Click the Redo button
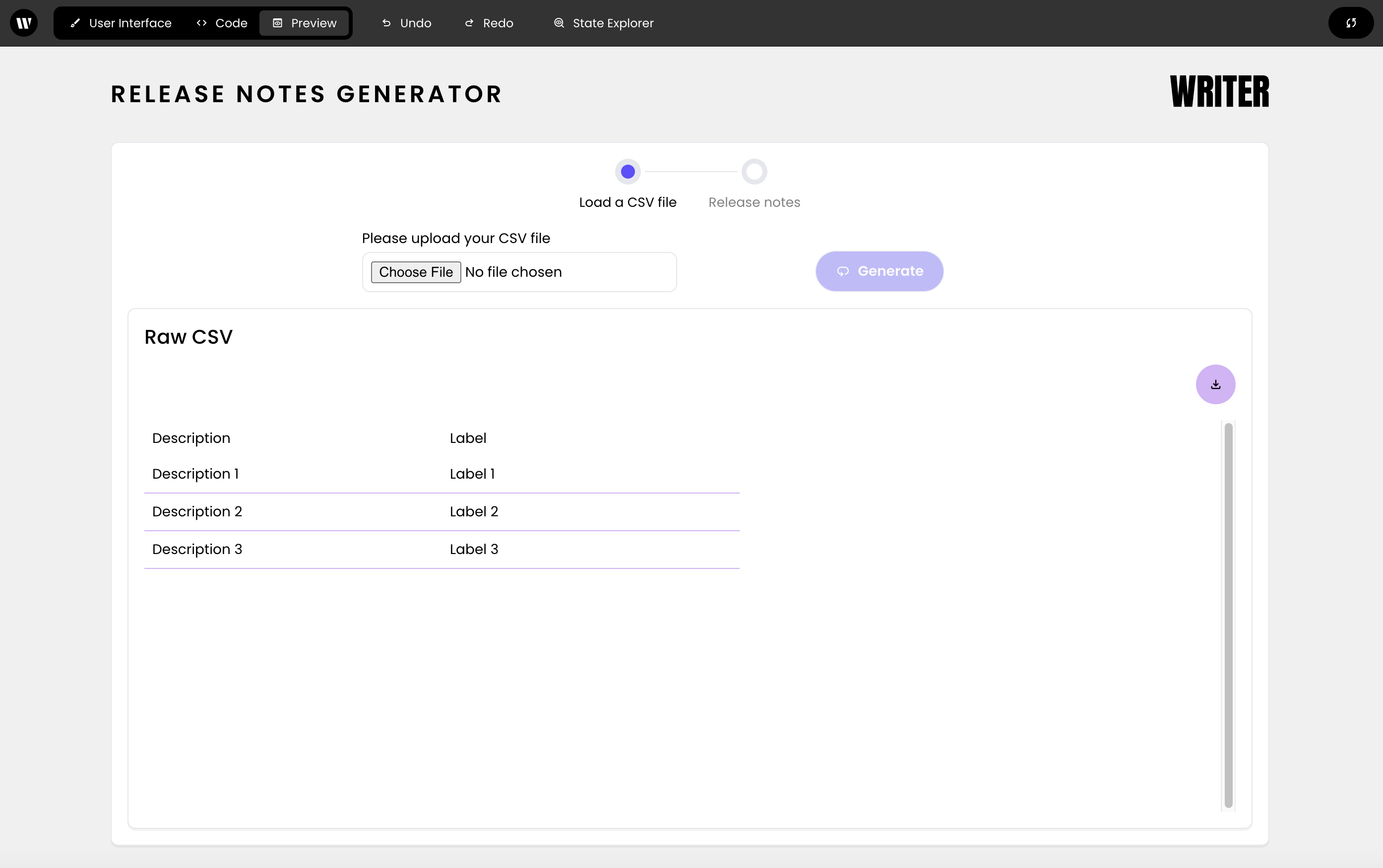This screenshot has width=1383, height=868. 489,23
